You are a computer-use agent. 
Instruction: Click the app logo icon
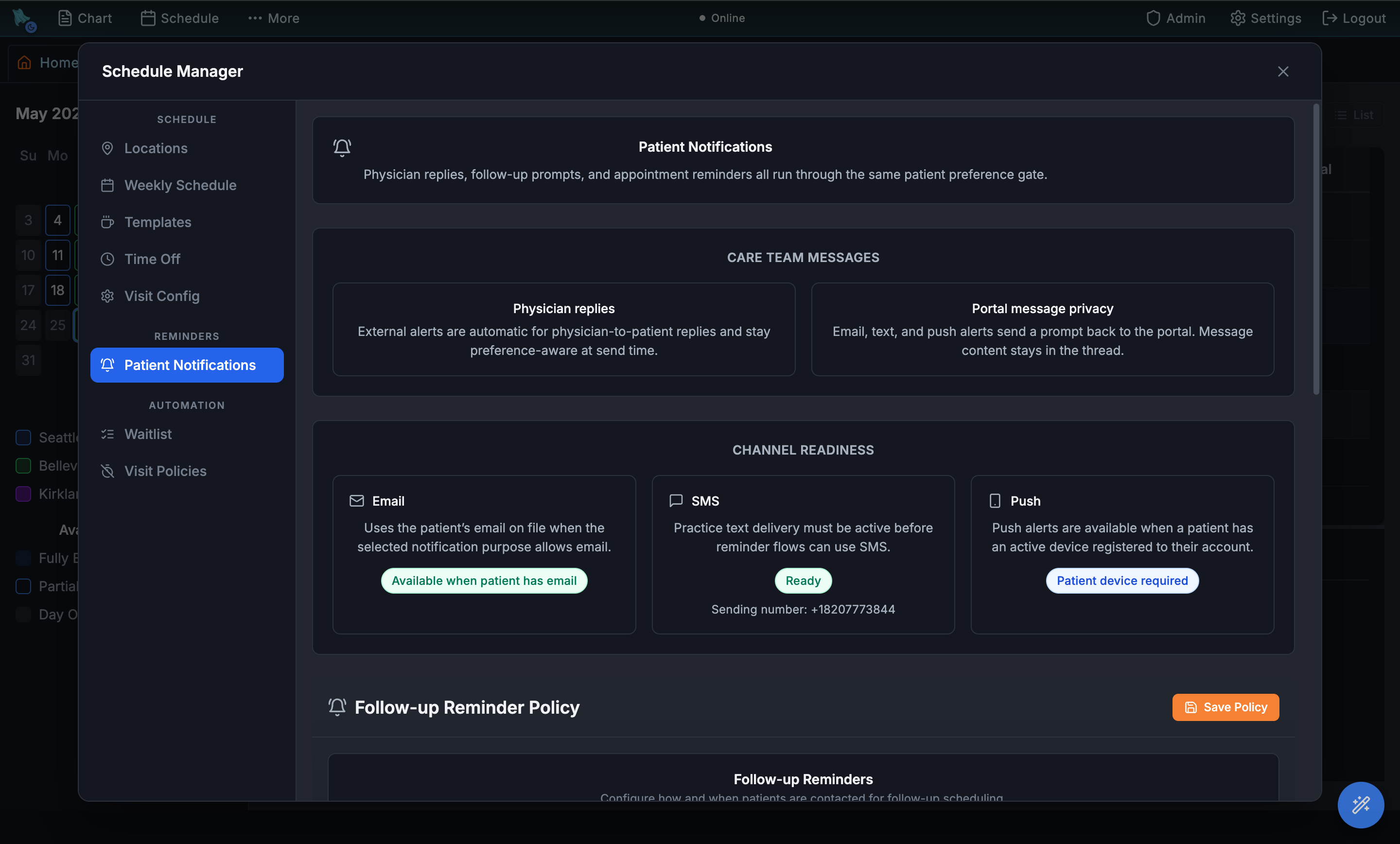(x=24, y=19)
